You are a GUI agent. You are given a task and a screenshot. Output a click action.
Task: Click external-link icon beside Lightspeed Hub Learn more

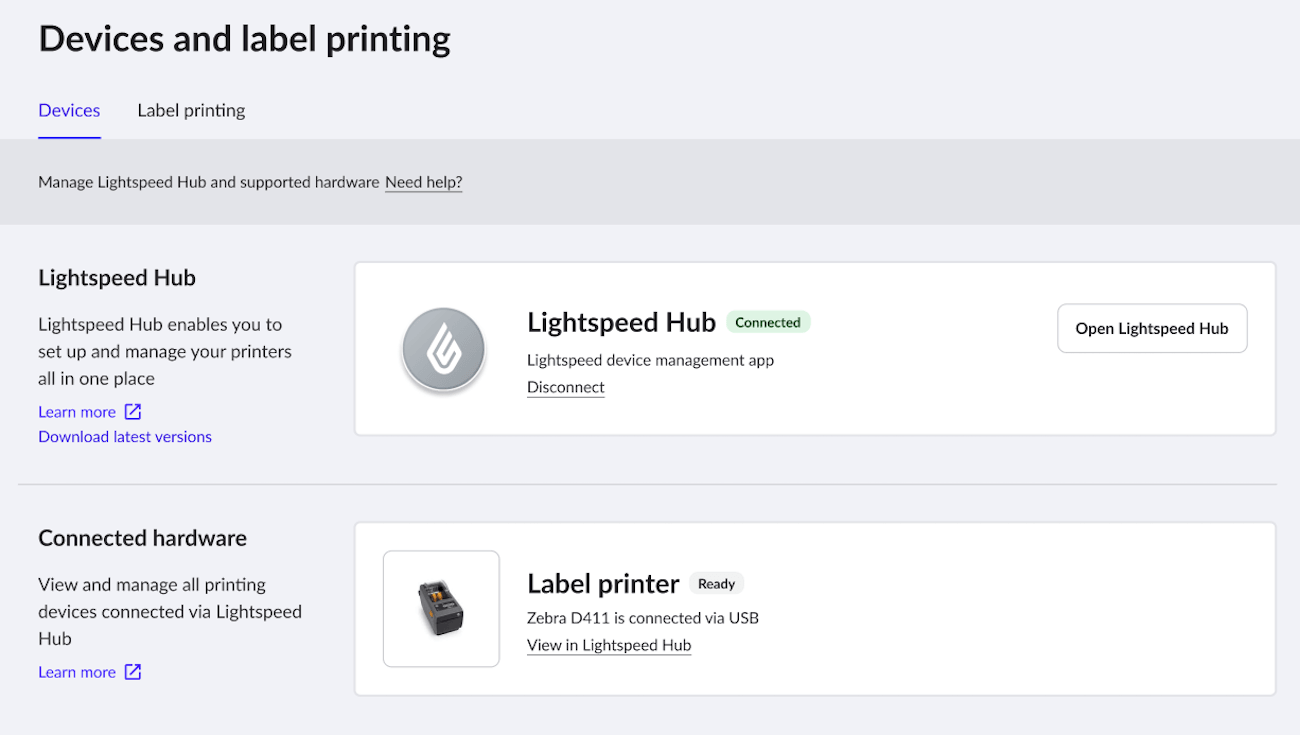point(133,411)
